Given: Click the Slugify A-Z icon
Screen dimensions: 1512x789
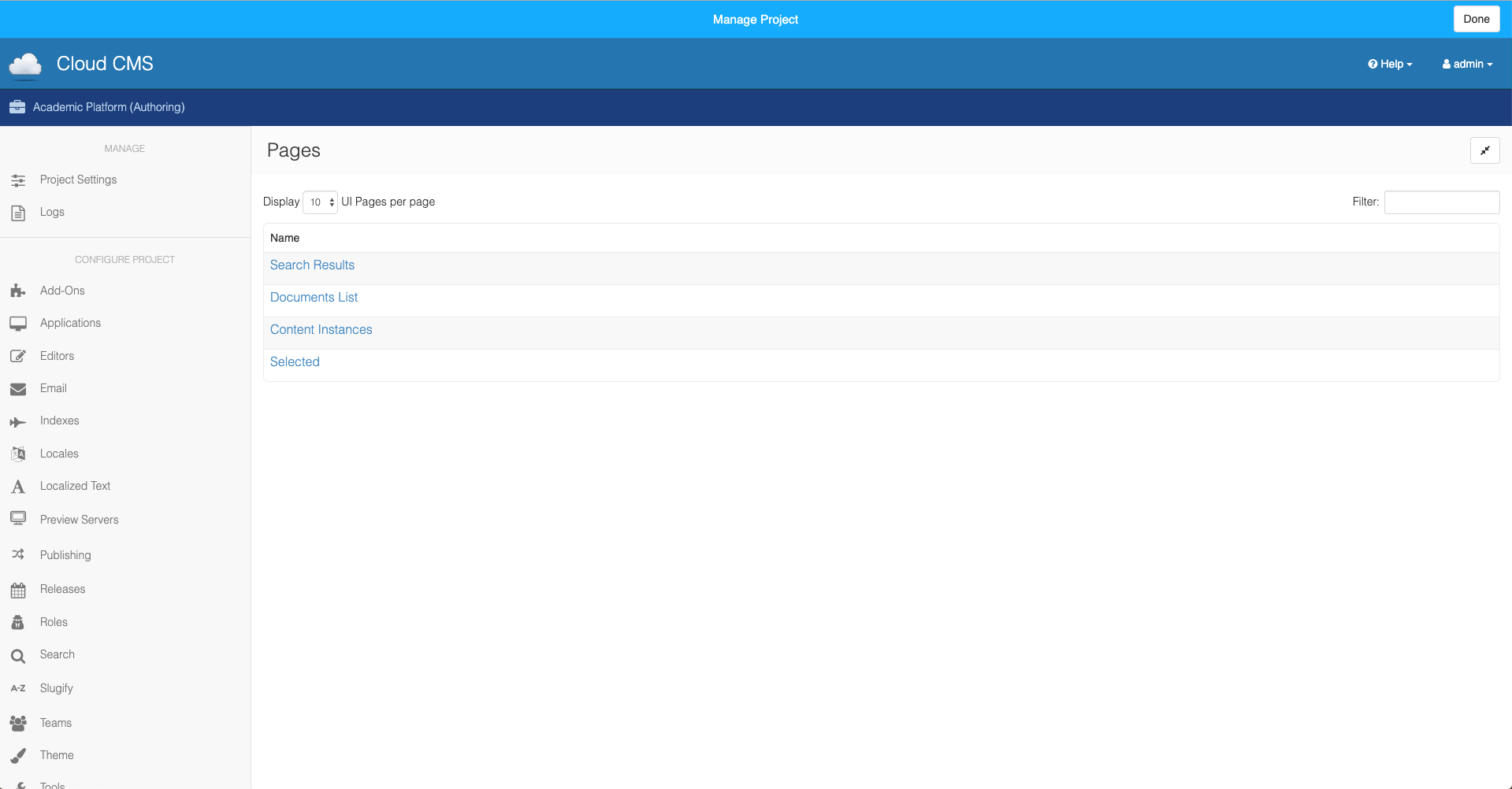Looking at the screenshot, I should [18, 688].
